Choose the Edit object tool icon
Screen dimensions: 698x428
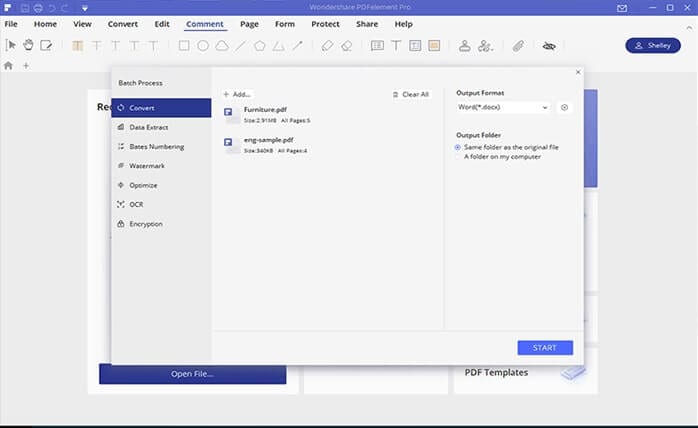(46, 45)
